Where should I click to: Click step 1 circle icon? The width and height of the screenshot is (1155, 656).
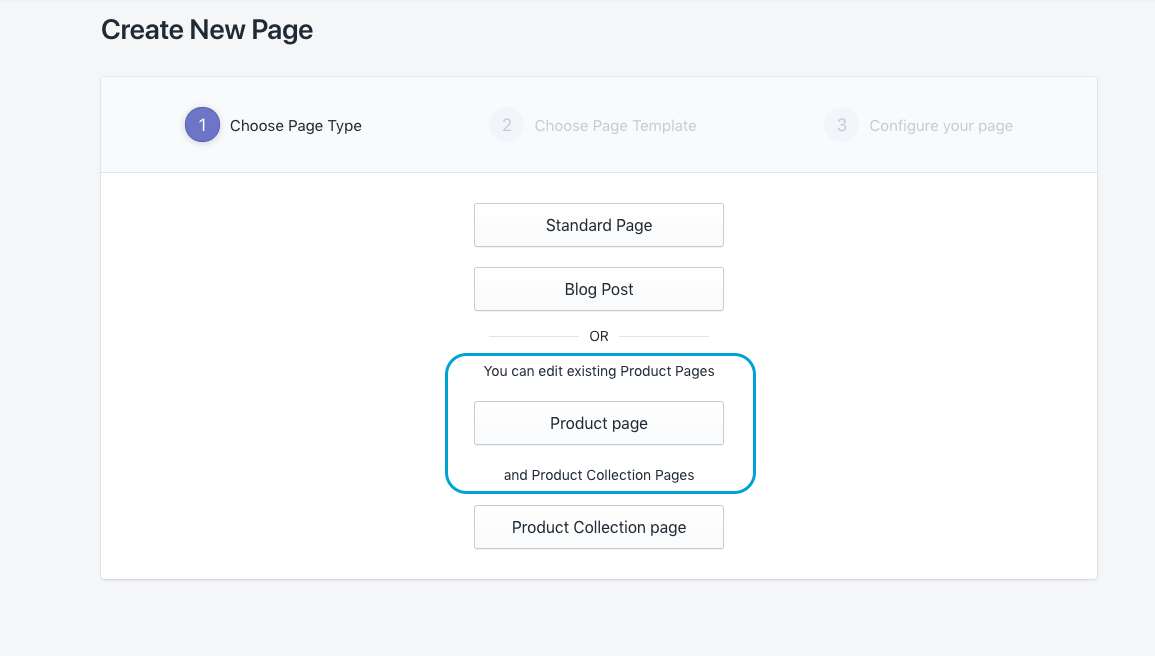203,125
